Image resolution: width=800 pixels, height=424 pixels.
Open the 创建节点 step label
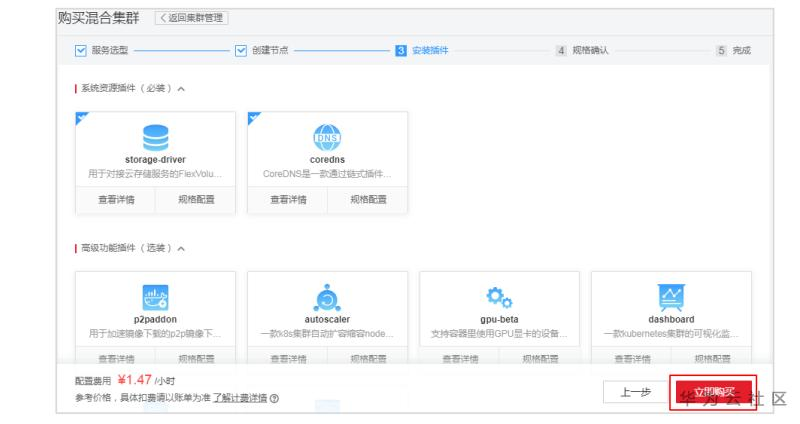pos(270,51)
